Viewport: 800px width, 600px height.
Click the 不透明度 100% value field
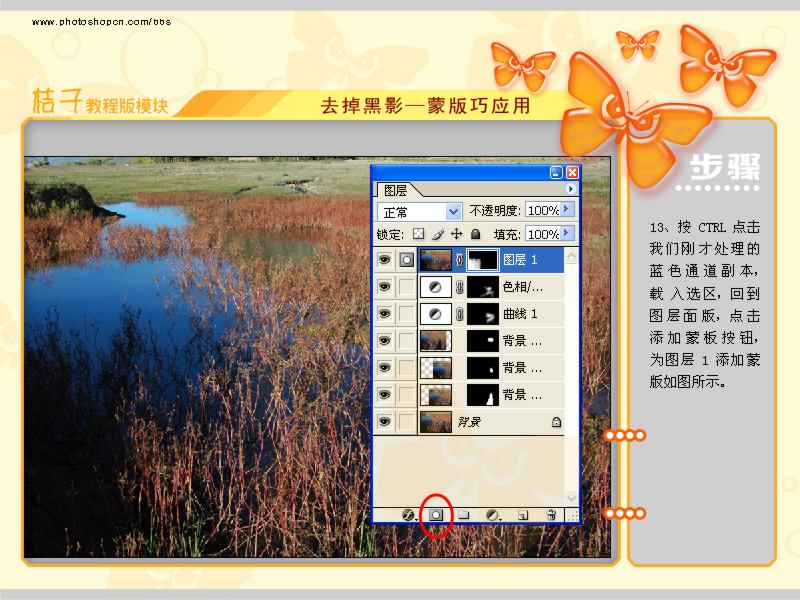(543, 210)
